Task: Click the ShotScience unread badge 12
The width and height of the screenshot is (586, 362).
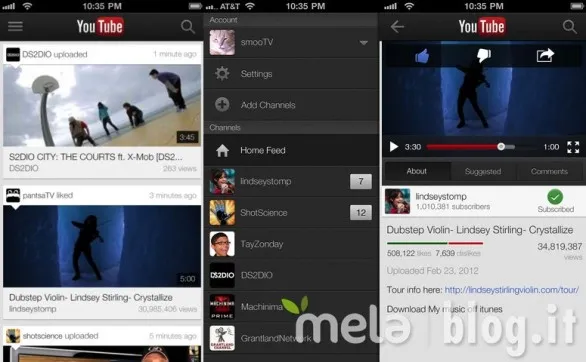Action: [361, 213]
